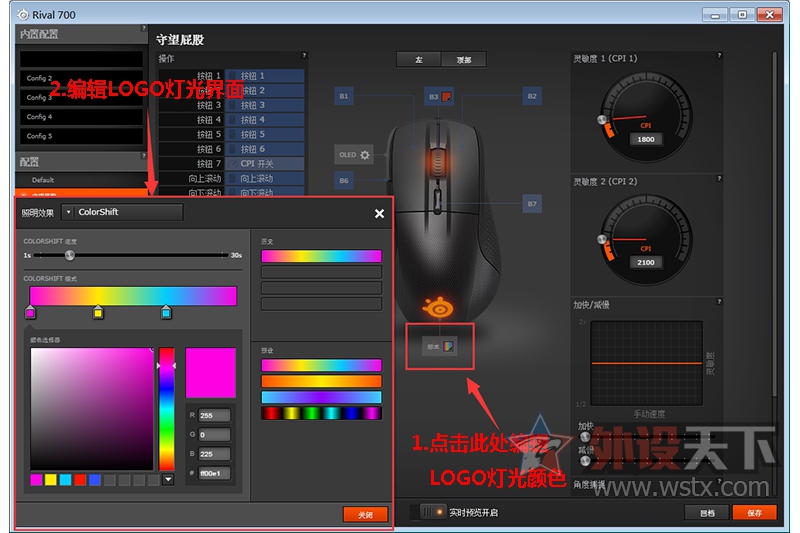800x533 pixels.
Task: Click the 加快 acceleration slider knob
Action: (x=585, y=437)
